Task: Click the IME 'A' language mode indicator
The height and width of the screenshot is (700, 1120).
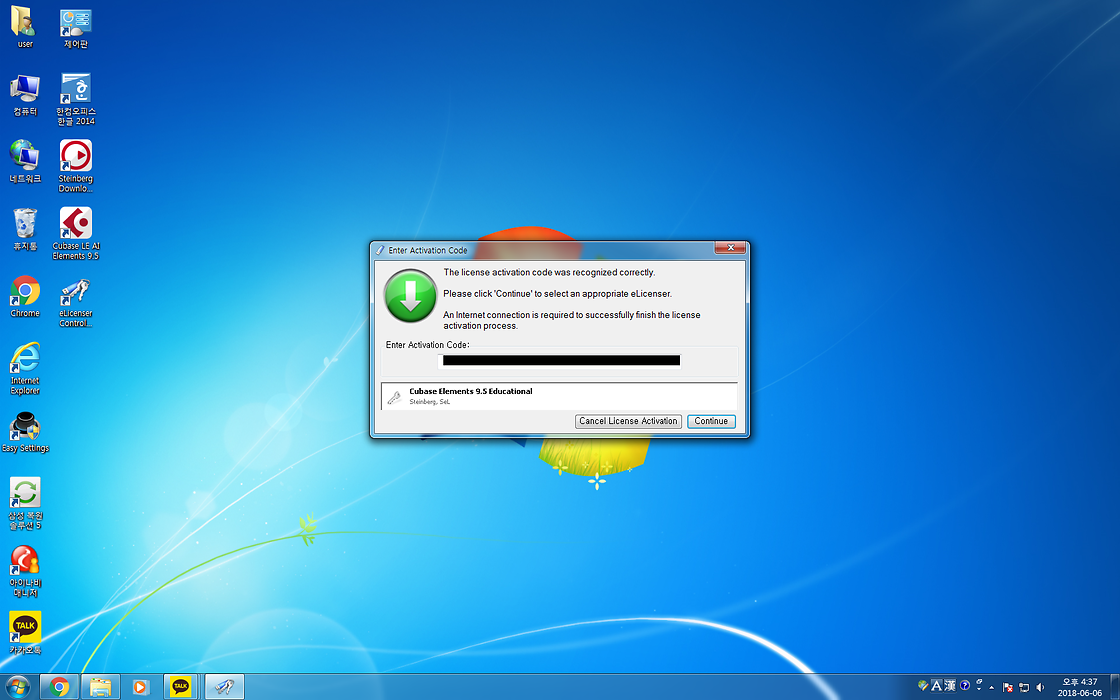Action: coord(936,686)
